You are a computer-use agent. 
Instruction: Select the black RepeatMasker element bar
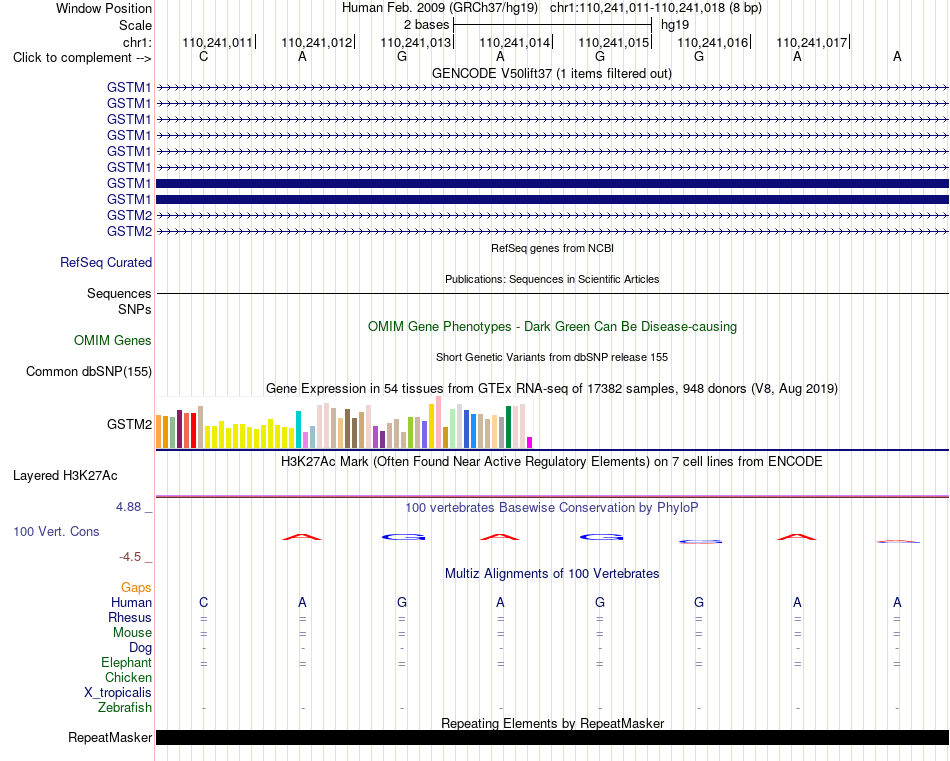(553, 737)
